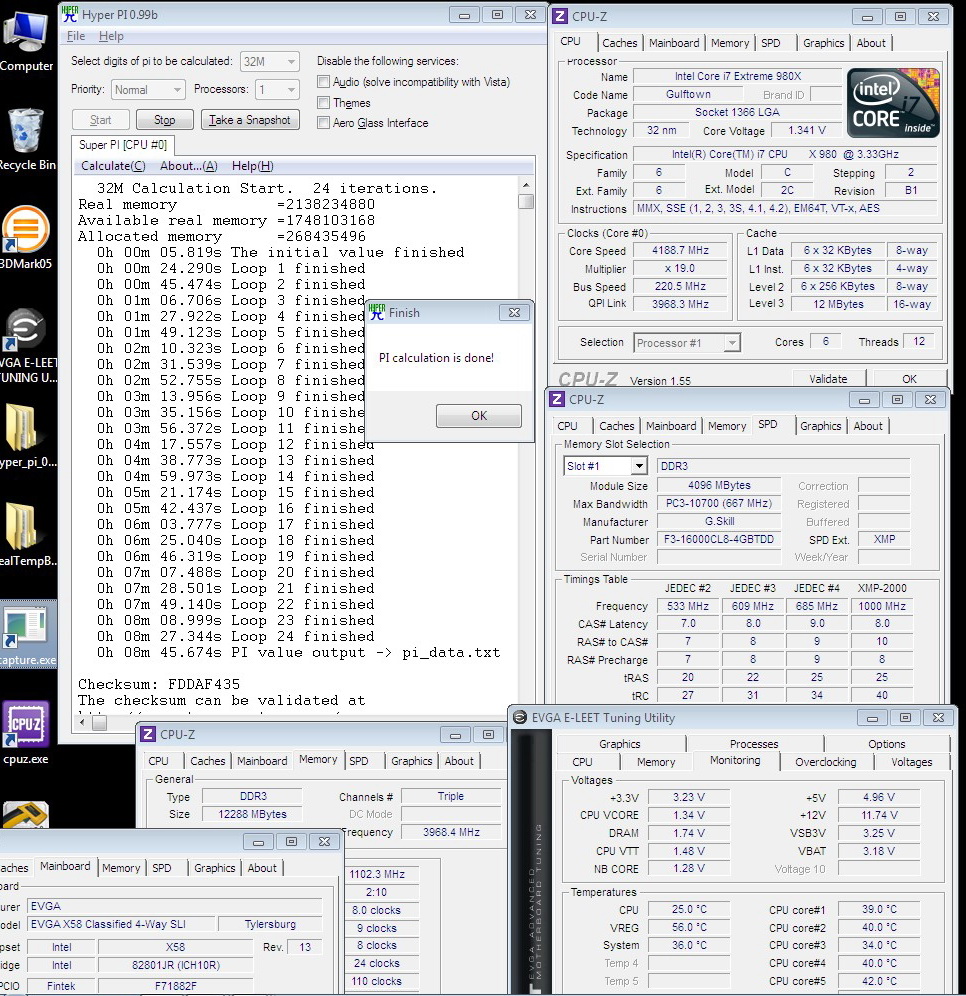Open the Options tab in E-LEET
The image size is (966, 996).
887,744
